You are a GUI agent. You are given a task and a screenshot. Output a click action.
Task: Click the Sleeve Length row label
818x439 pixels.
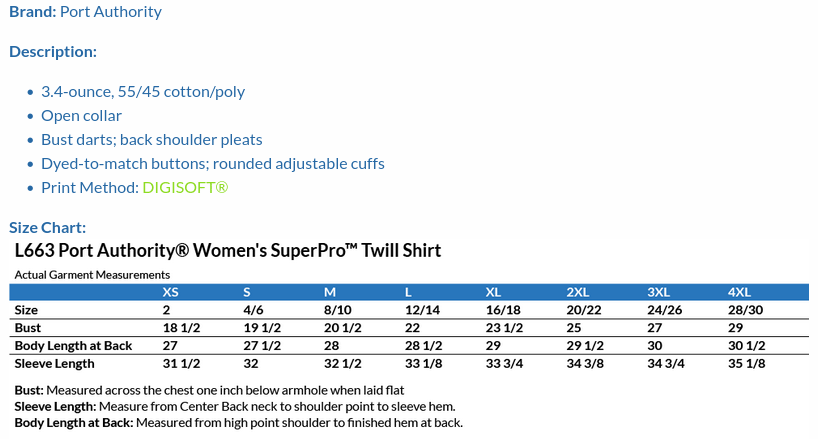coord(54,364)
